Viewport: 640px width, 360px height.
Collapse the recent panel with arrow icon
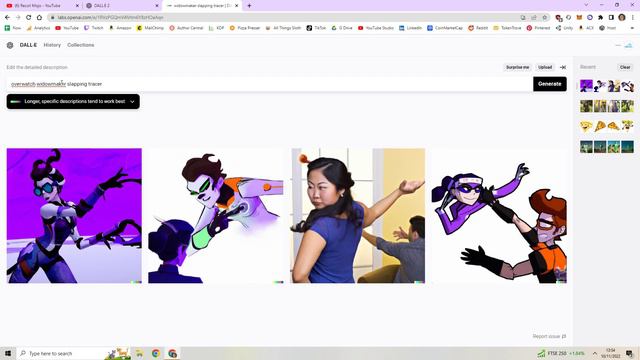[563, 67]
